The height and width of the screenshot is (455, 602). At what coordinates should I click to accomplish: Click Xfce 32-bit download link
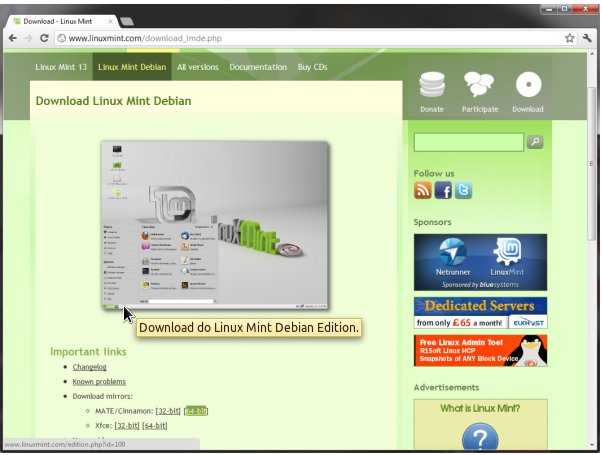click(x=127, y=425)
